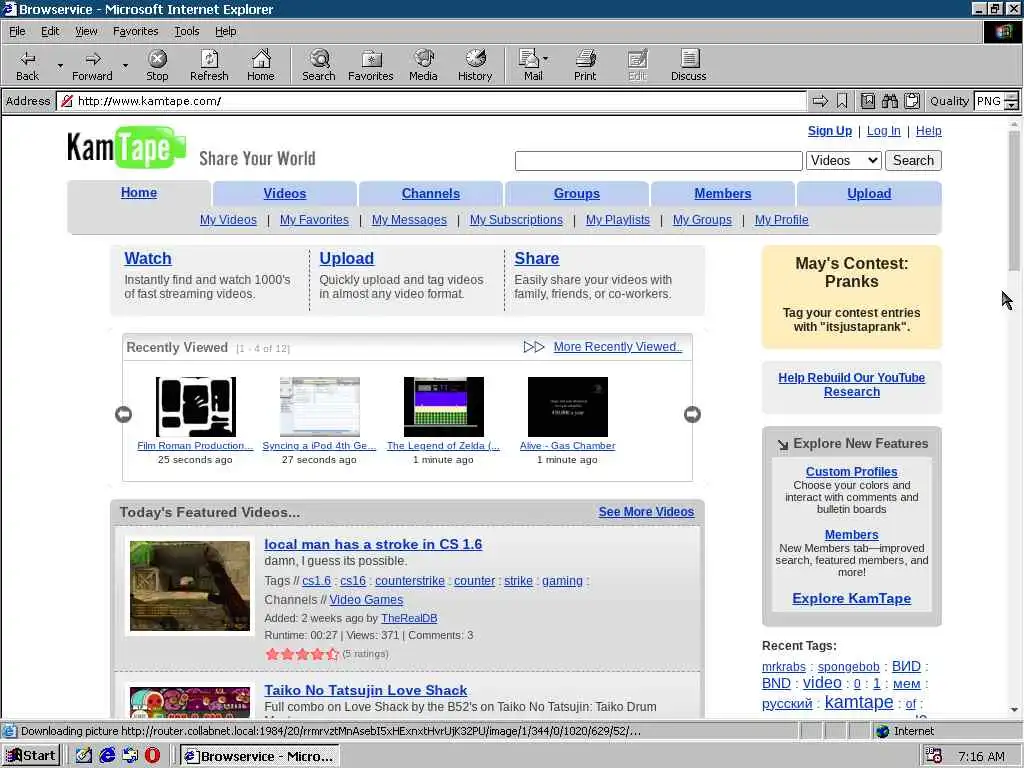Open the History toolbar panel
The image size is (1024, 768).
475,65
